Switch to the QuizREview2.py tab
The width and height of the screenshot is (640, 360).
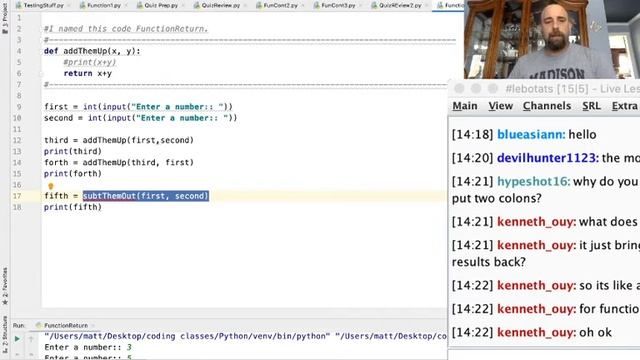point(399,5)
